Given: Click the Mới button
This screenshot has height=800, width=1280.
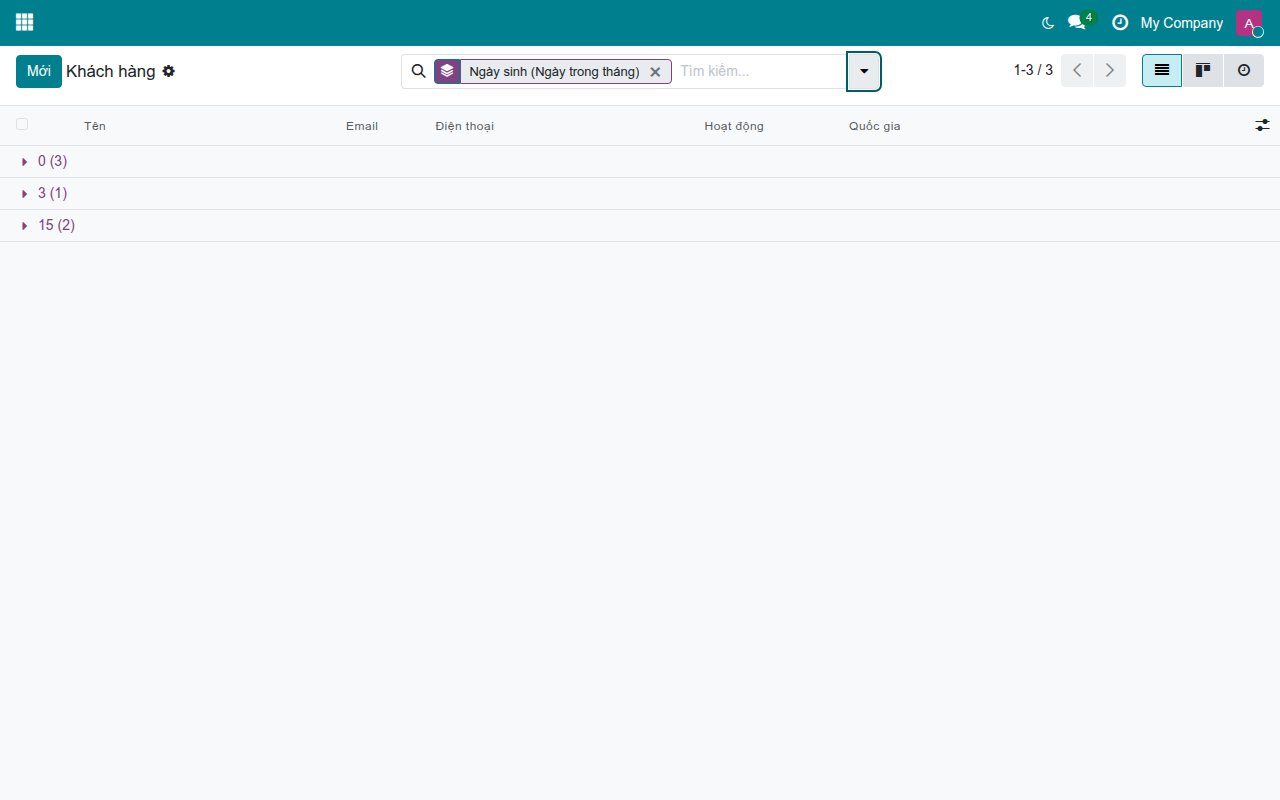Looking at the screenshot, I should click(x=39, y=71).
